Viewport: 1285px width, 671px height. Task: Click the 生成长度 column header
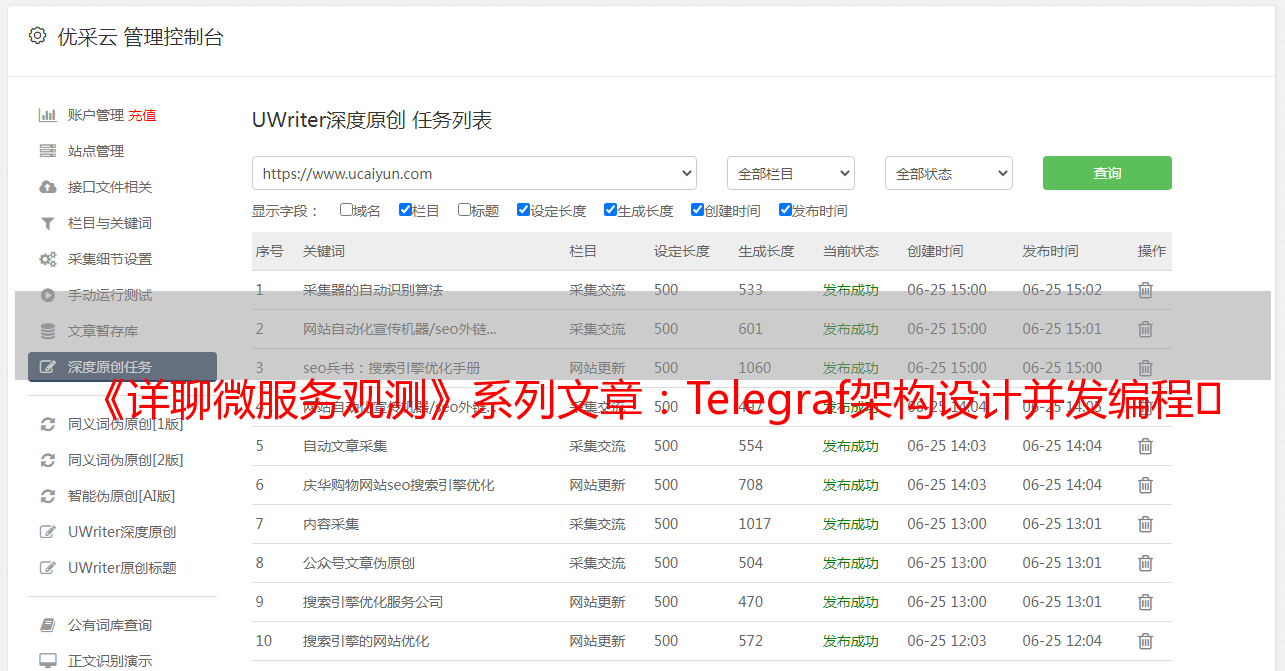(x=766, y=251)
